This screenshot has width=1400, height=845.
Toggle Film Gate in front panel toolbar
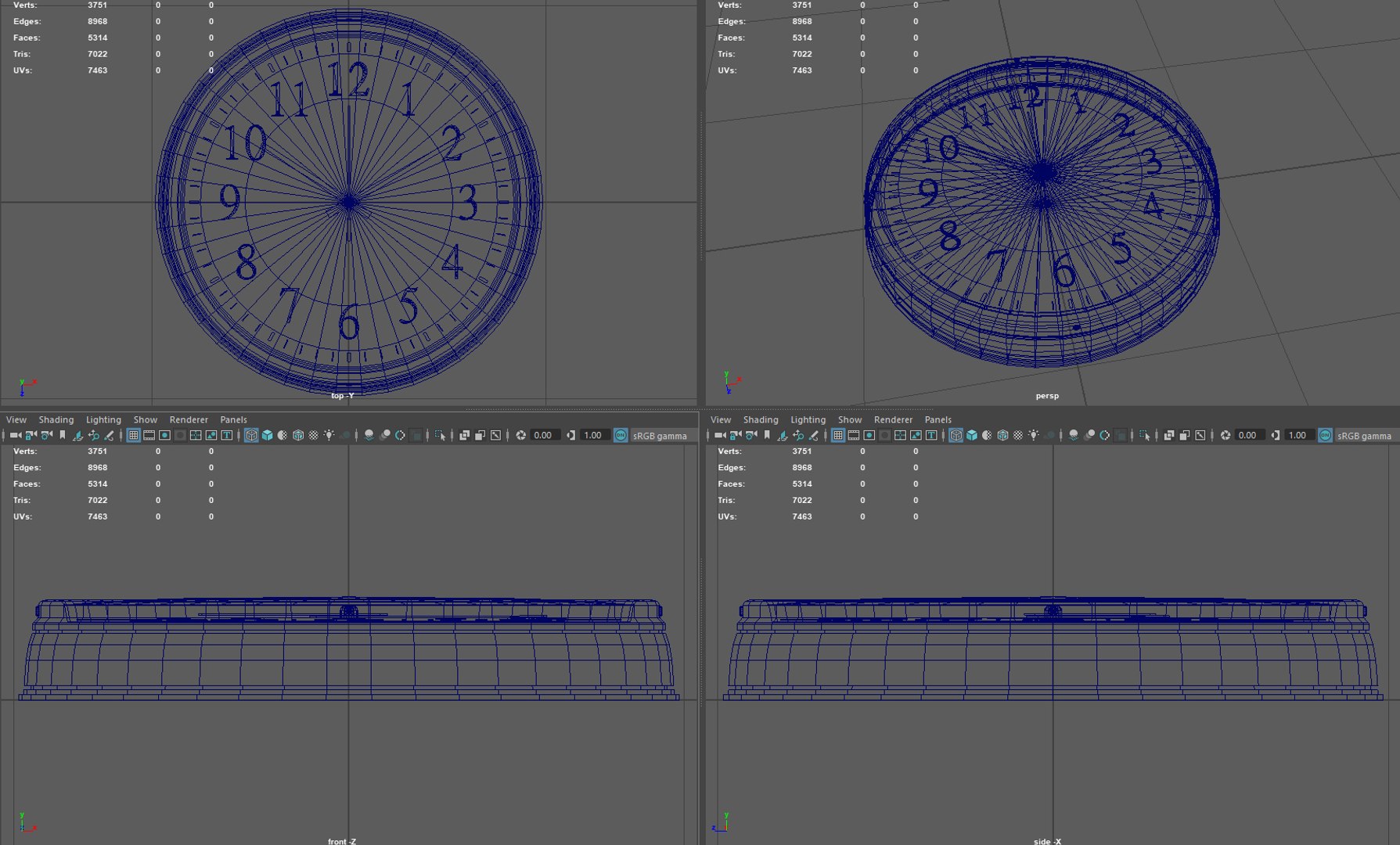(149, 436)
